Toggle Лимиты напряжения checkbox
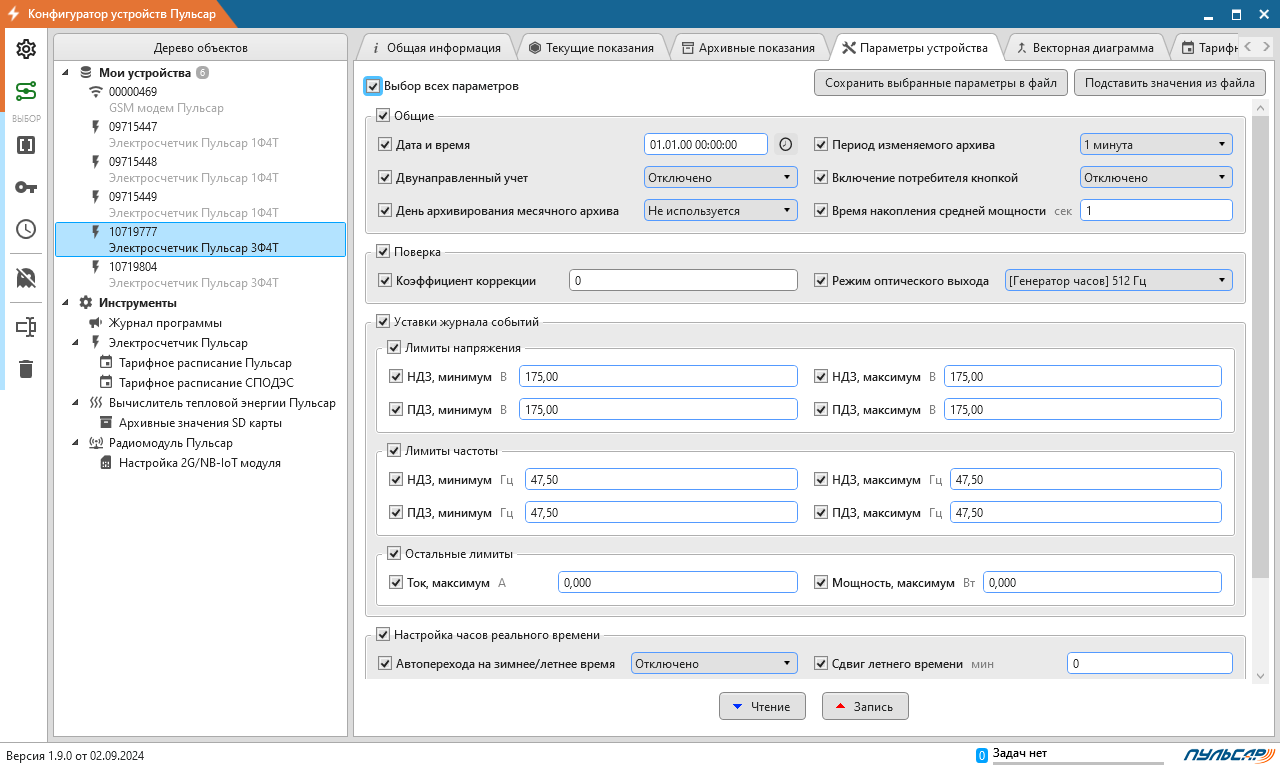Viewport: 1280px width, 768px height. click(x=394, y=348)
